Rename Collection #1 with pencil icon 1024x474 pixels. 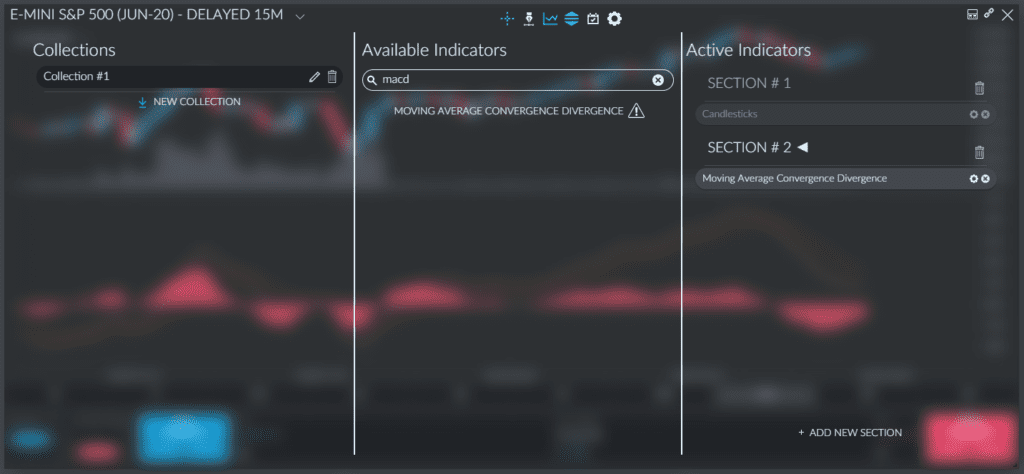point(314,77)
